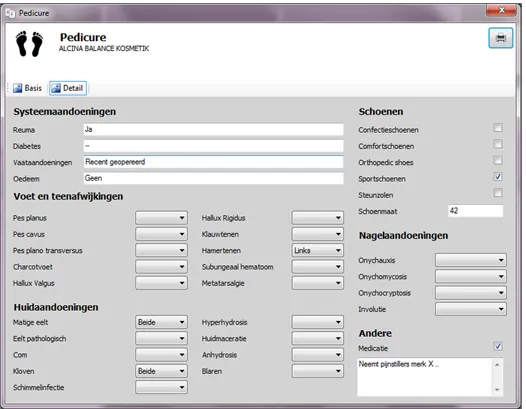The image size is (526, 409).
Task: Enable the Confectieschoenen checkbox
Action: (498, 127)
